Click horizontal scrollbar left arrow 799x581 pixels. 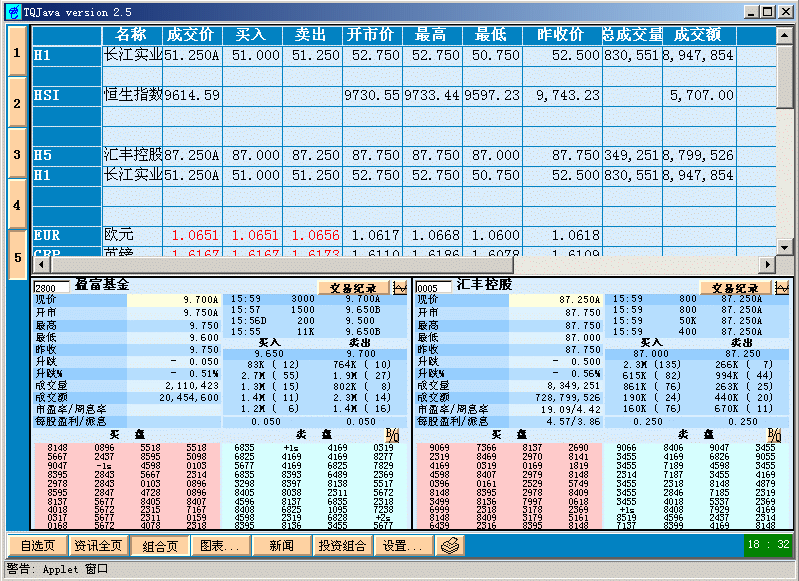[x=42, y=265]
